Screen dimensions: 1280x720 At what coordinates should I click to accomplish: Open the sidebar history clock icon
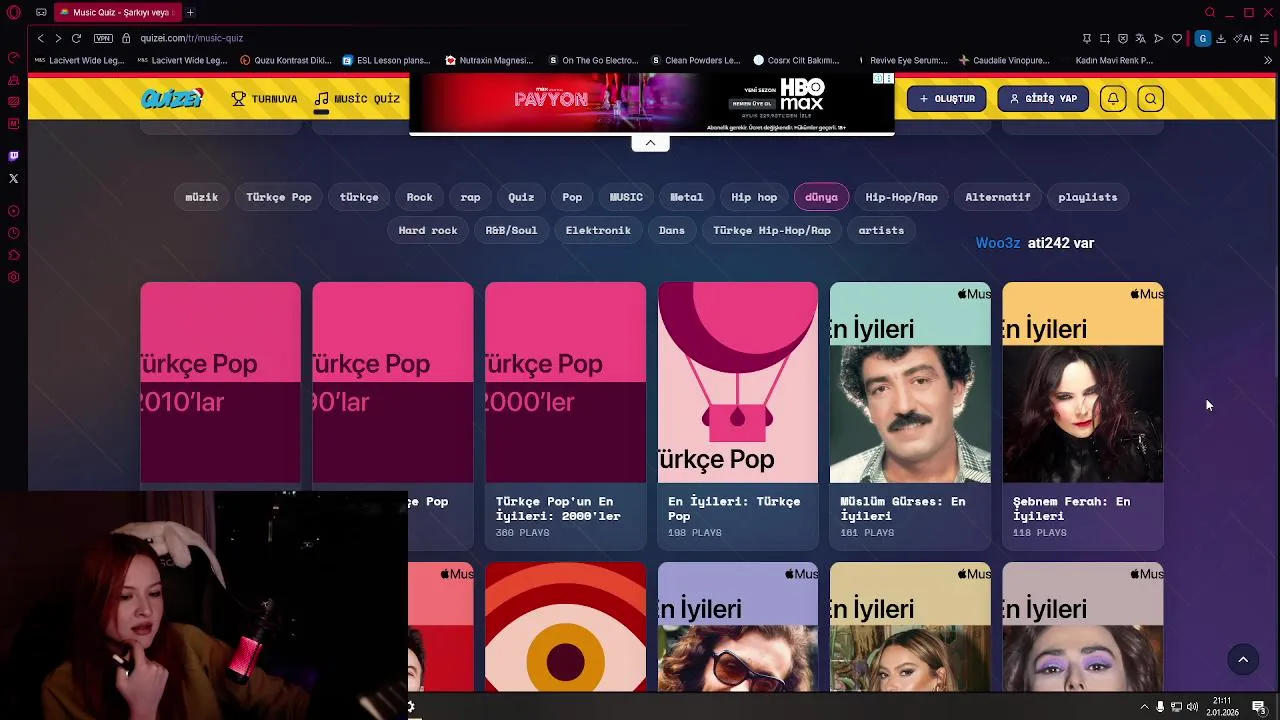[14, 233]
